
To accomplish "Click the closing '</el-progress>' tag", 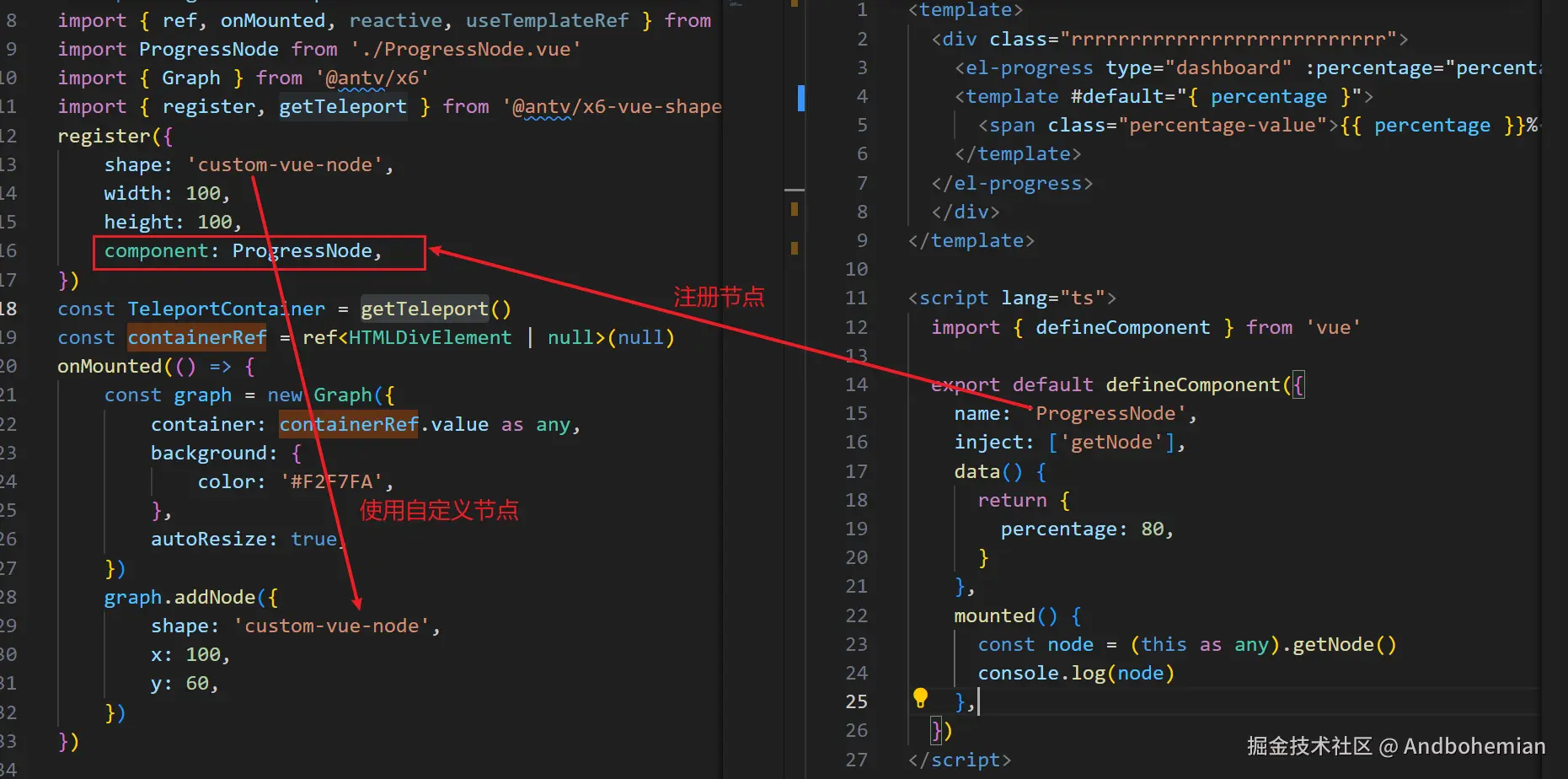I will [x=1012, y=183].
